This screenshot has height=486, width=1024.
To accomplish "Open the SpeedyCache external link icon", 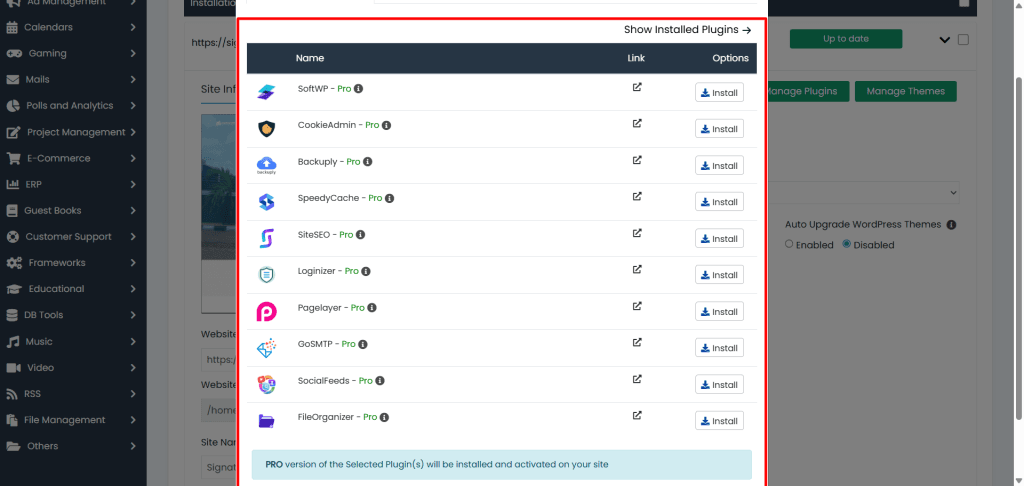I will pyautogui.click(x=637, y=196).
